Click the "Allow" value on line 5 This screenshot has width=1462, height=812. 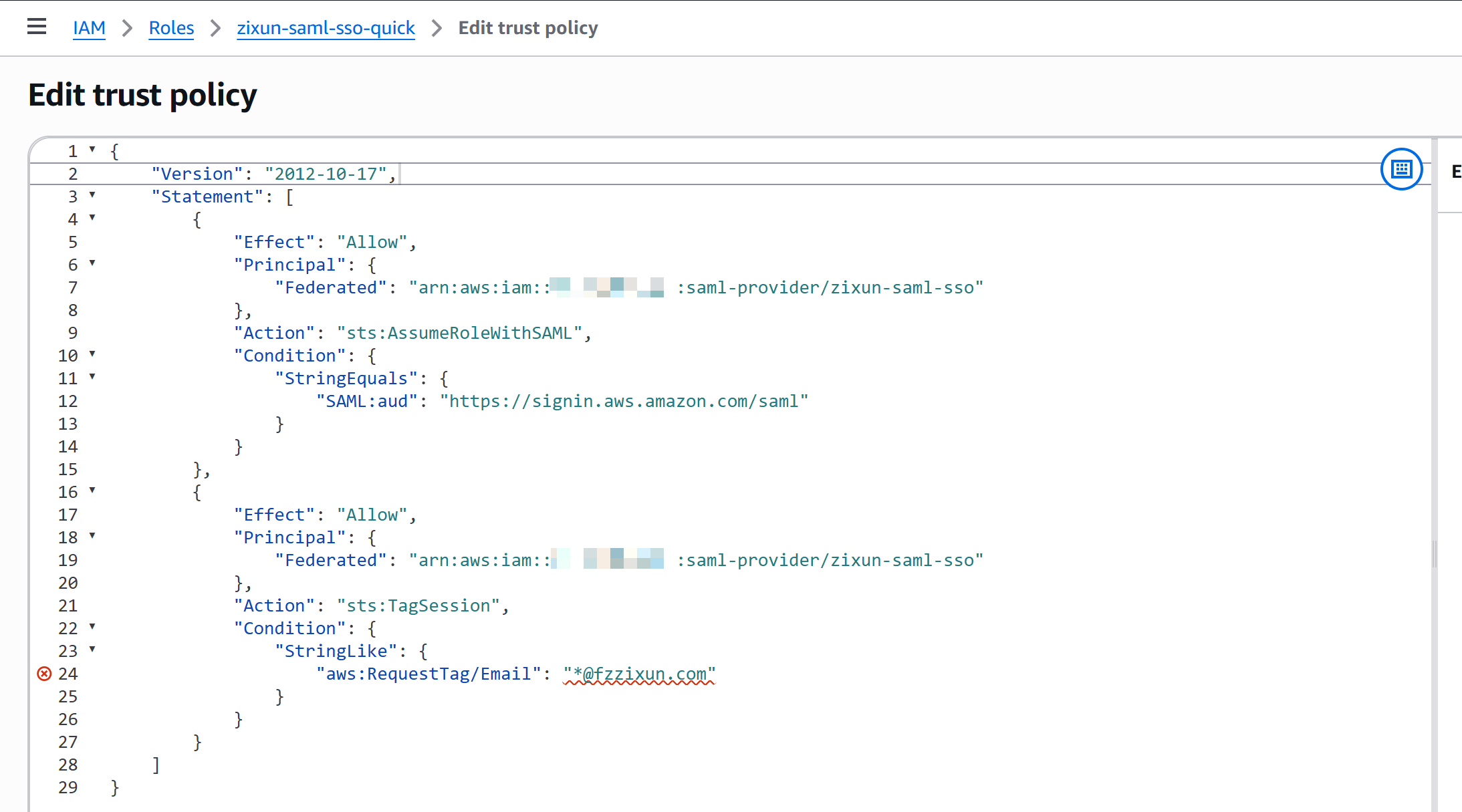(372, 242)
